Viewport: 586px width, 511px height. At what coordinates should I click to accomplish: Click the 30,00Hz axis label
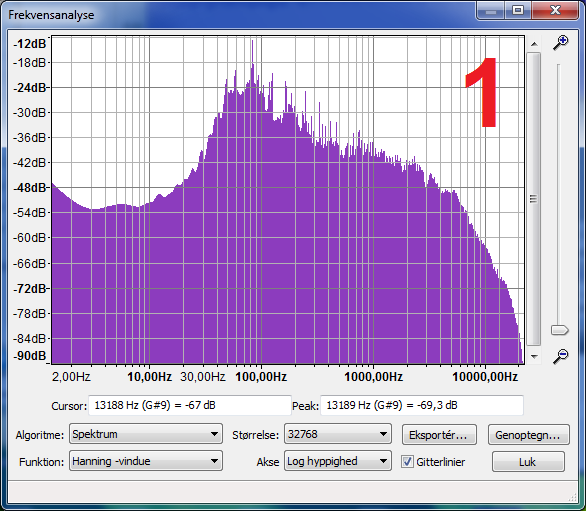203,377
